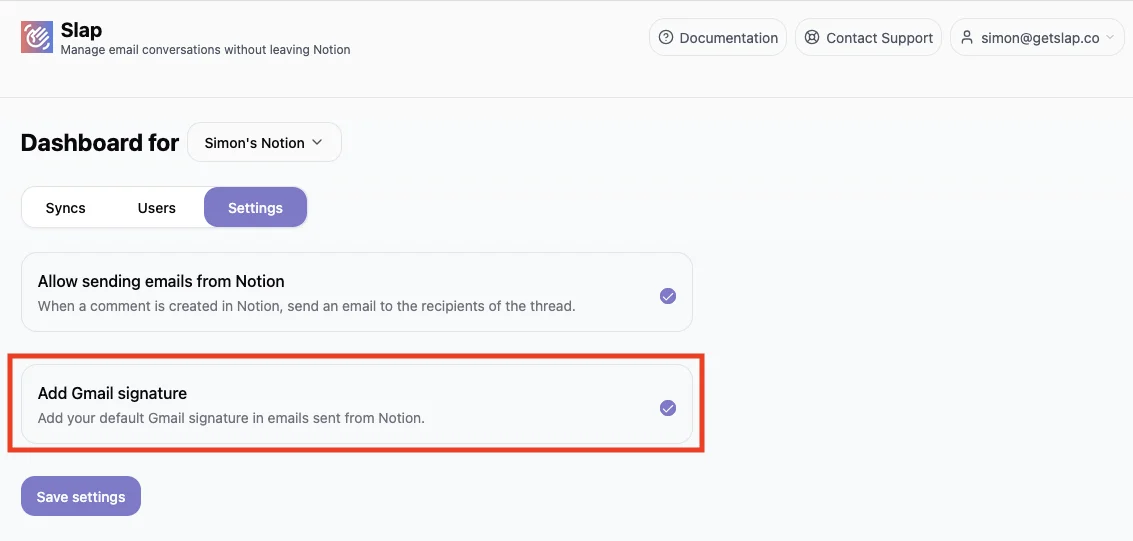The height and width of the screenshot is (541, 1133).
Task: Click the user profile icon beside the email
Action: (967, 38)
